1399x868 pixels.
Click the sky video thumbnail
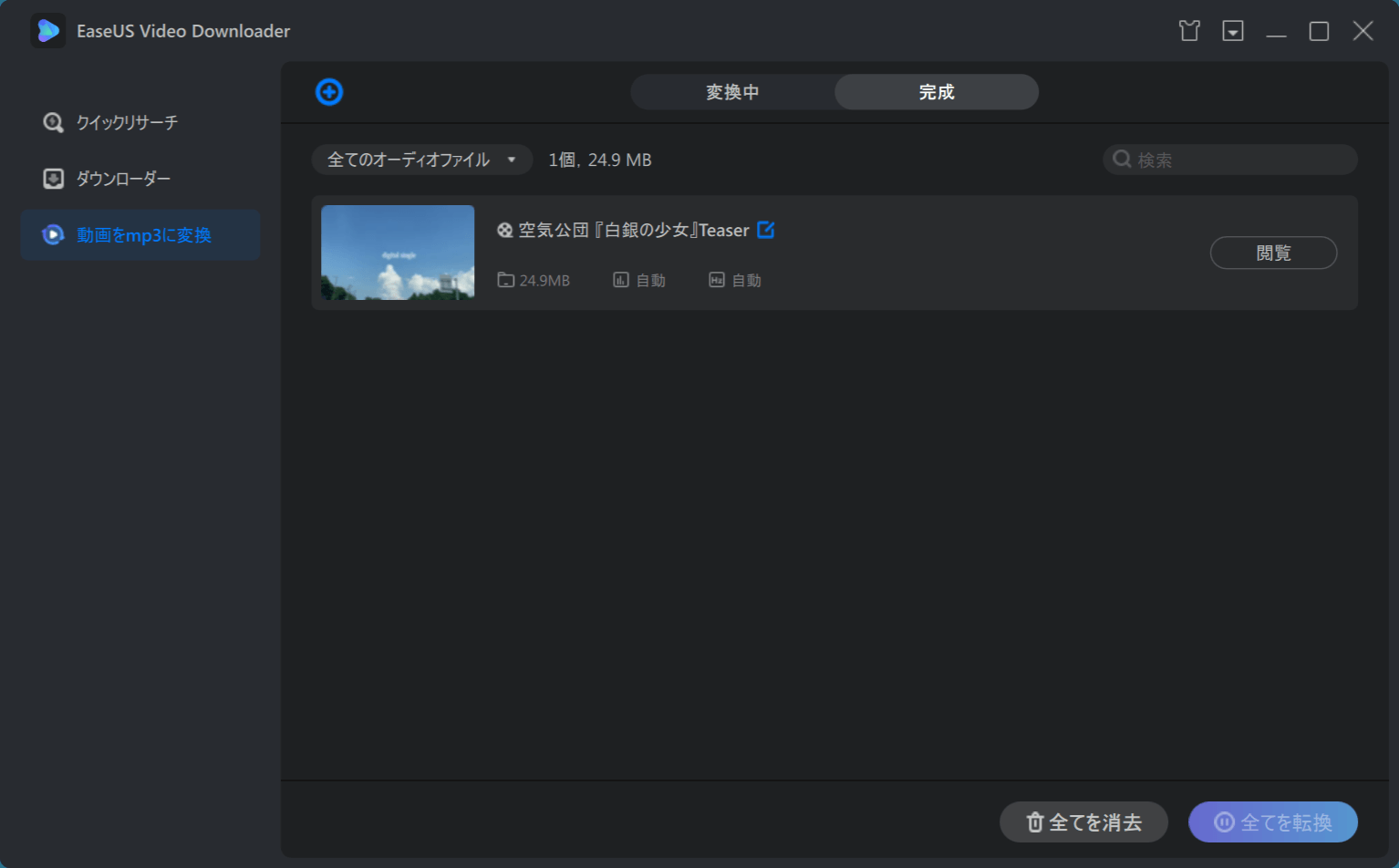point(398,253)
